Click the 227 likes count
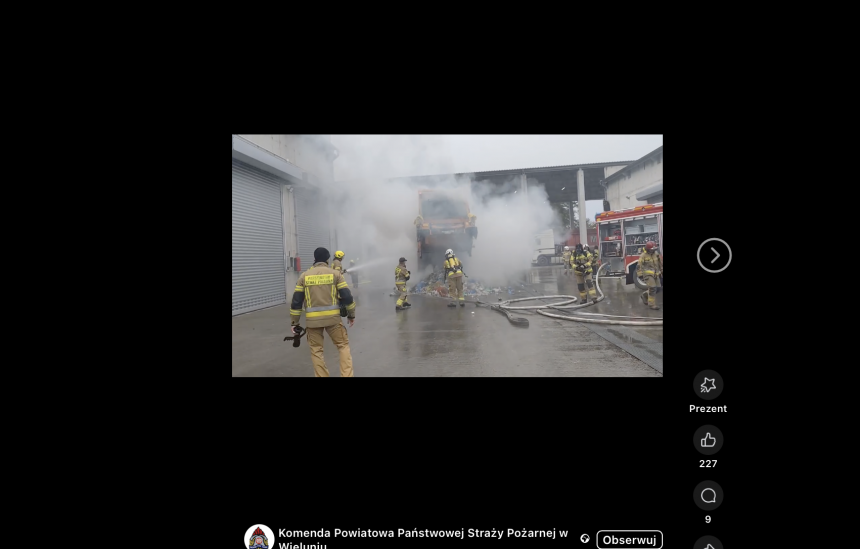The width and height of the screenshot is (860, 549). coord(708,464)
